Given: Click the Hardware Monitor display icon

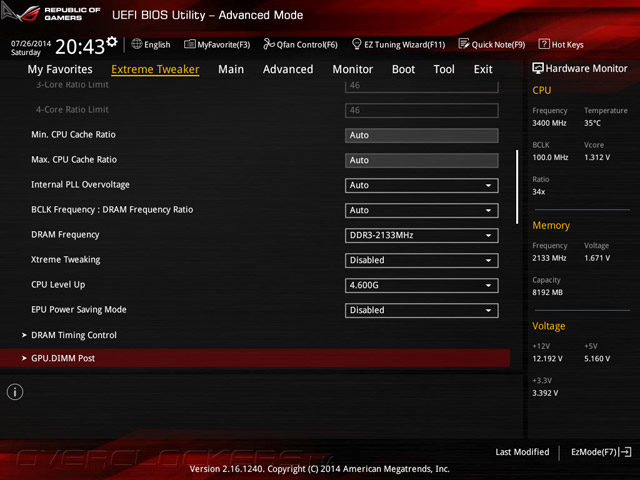Looking at the screenshot, I should click(538, 68).
